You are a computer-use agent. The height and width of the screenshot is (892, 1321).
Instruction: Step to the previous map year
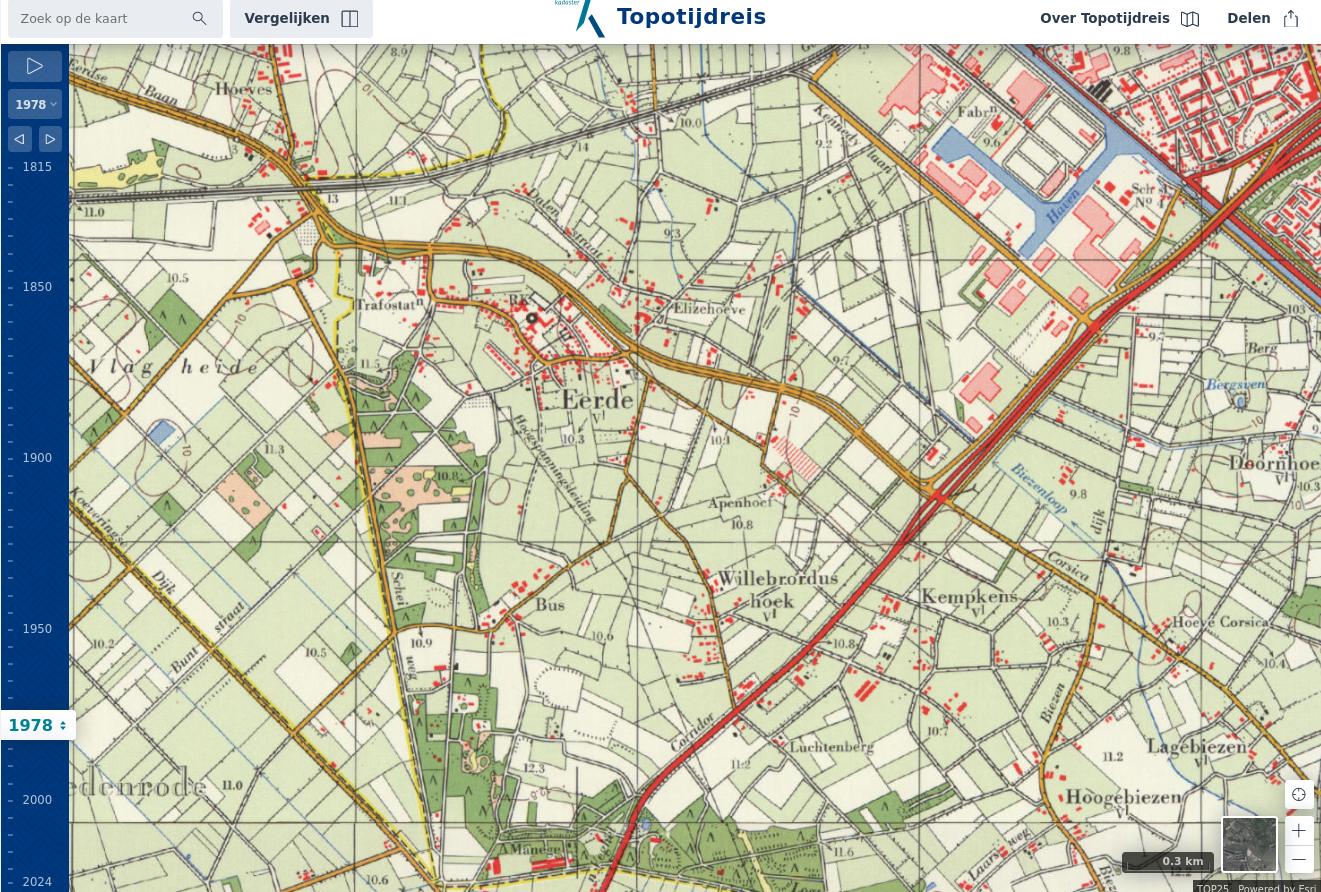tap(20, 139)
